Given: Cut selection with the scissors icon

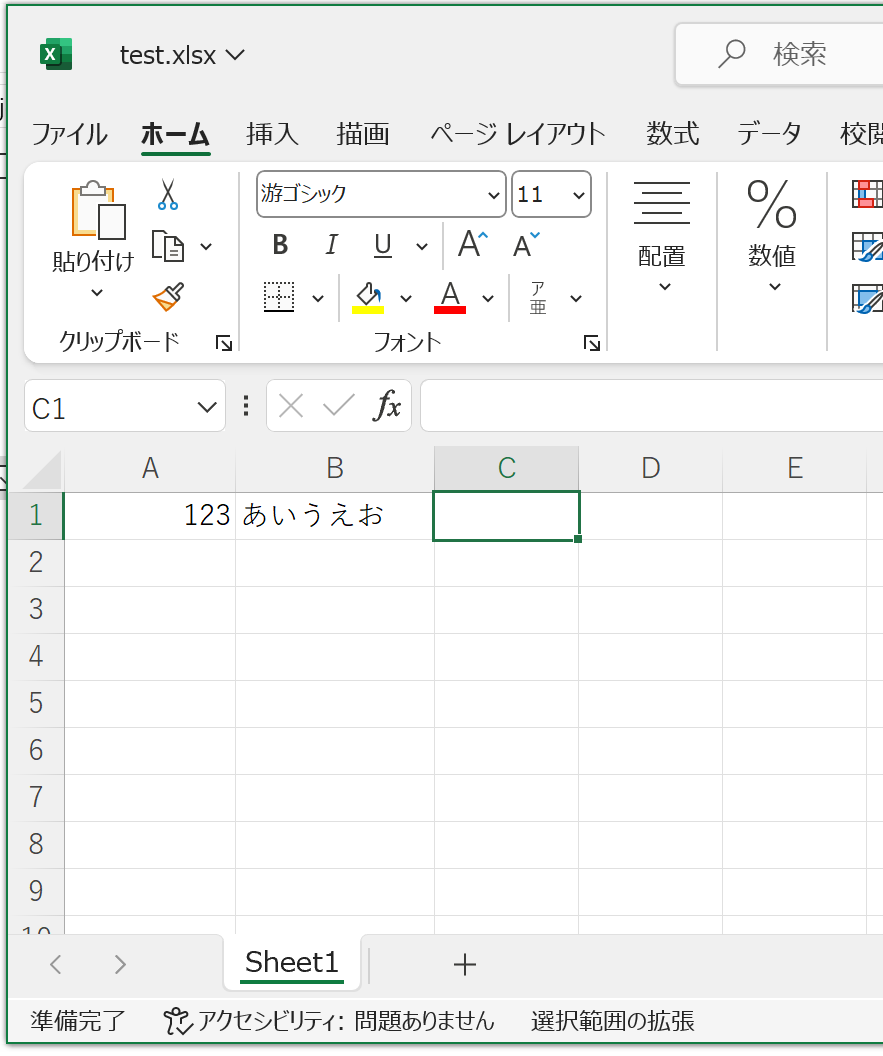Looking at the screenshot, I should coord(168,194).
